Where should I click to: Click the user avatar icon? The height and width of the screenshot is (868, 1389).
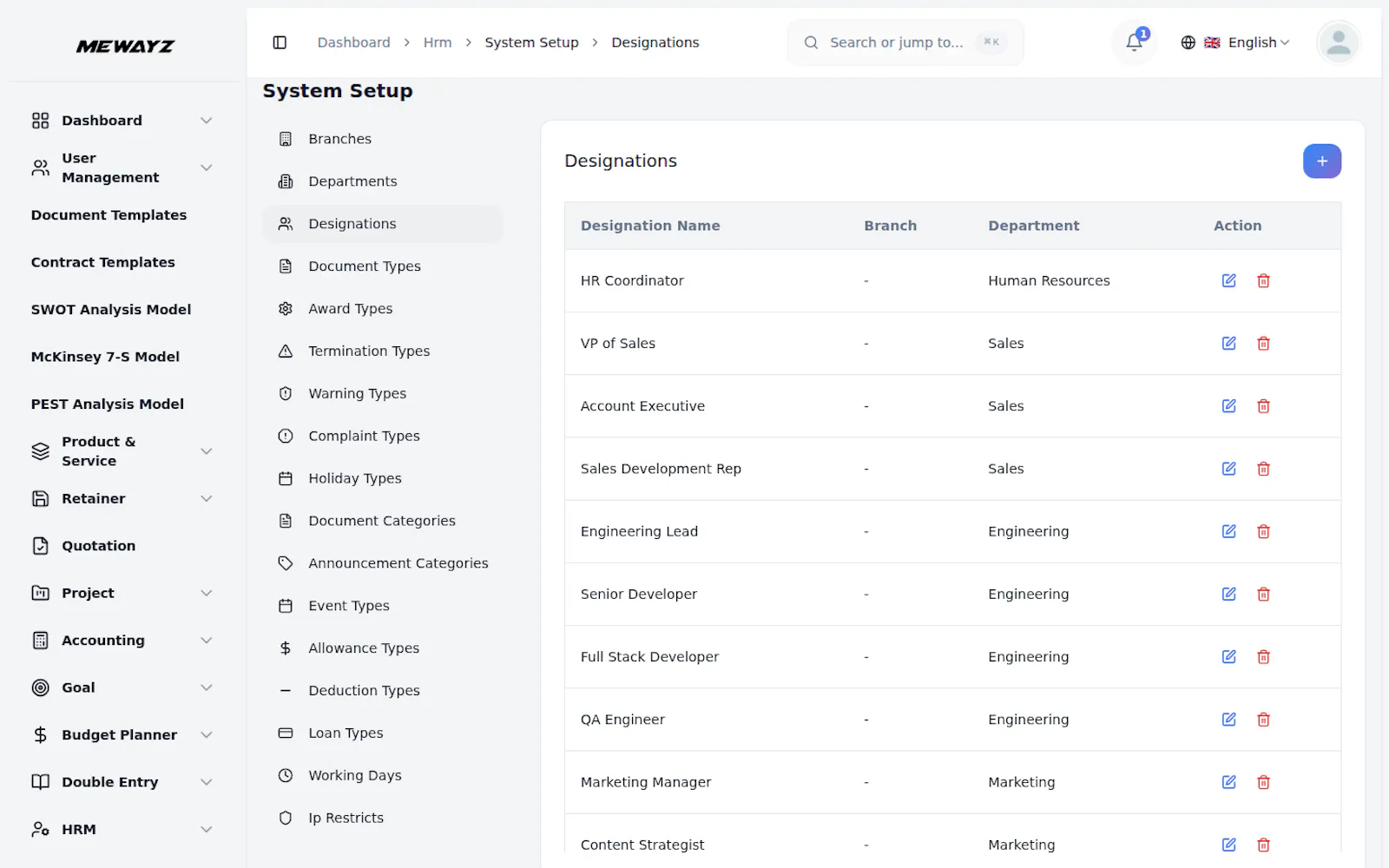point(1338,43)
